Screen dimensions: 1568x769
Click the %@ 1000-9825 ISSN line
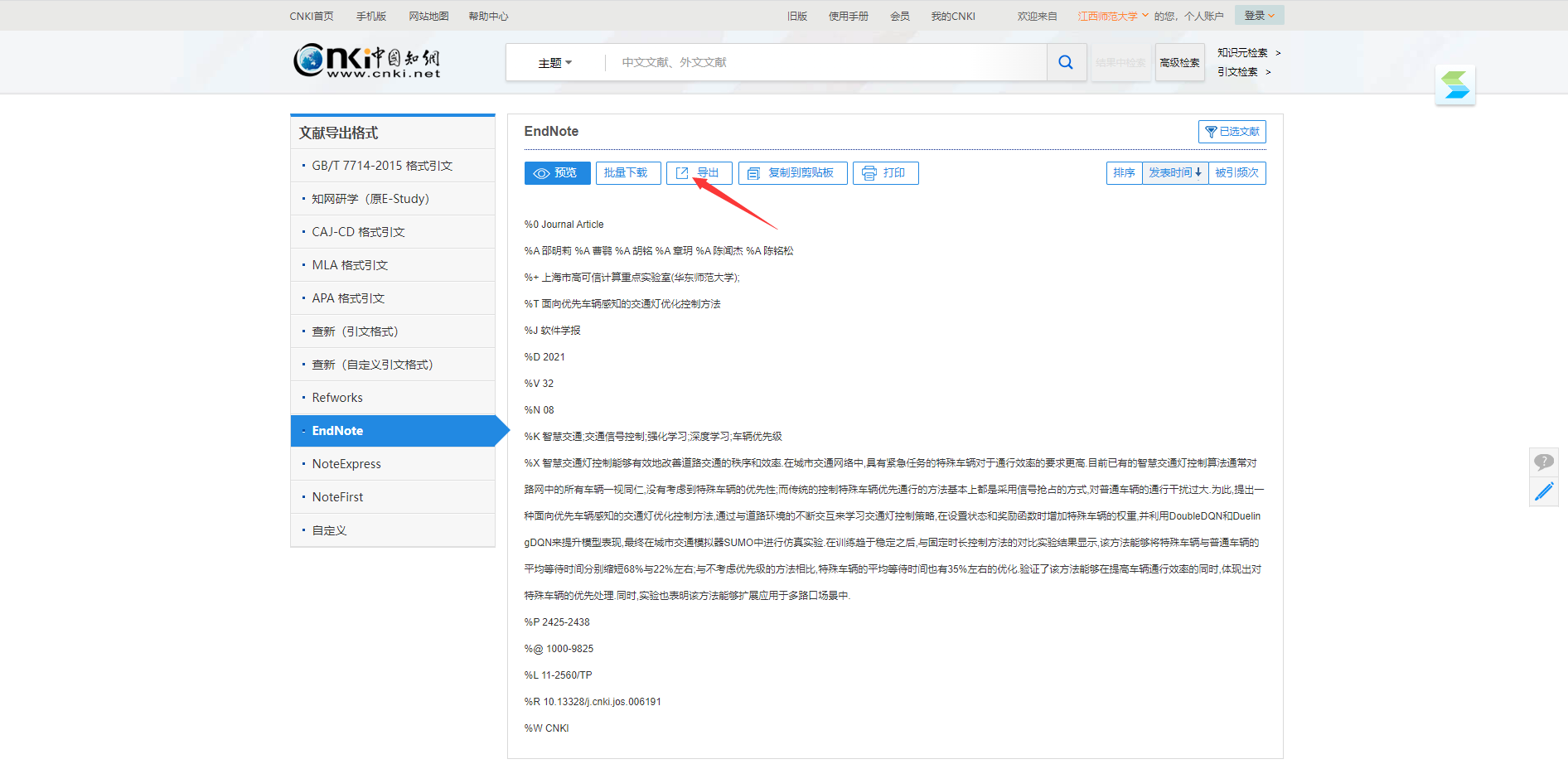tap(559, 649)
